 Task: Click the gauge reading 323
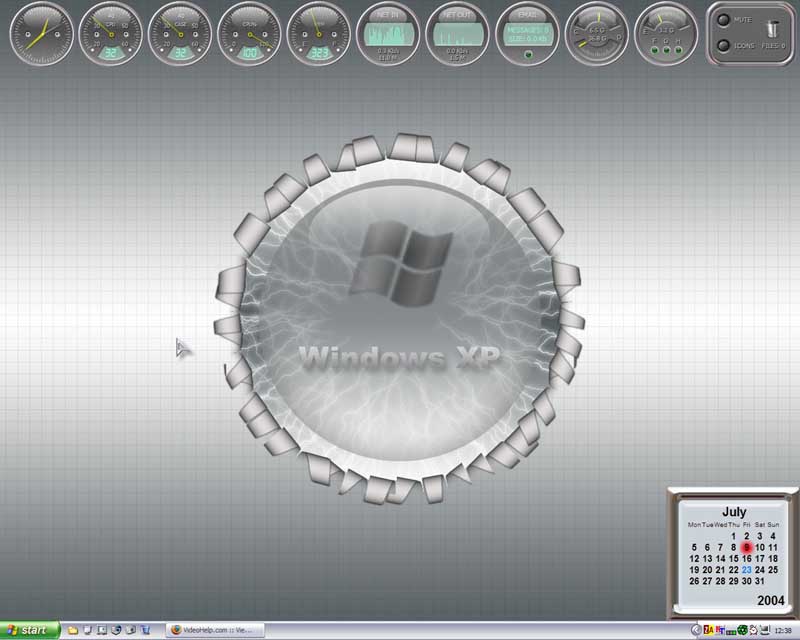(x=319, y=34)
